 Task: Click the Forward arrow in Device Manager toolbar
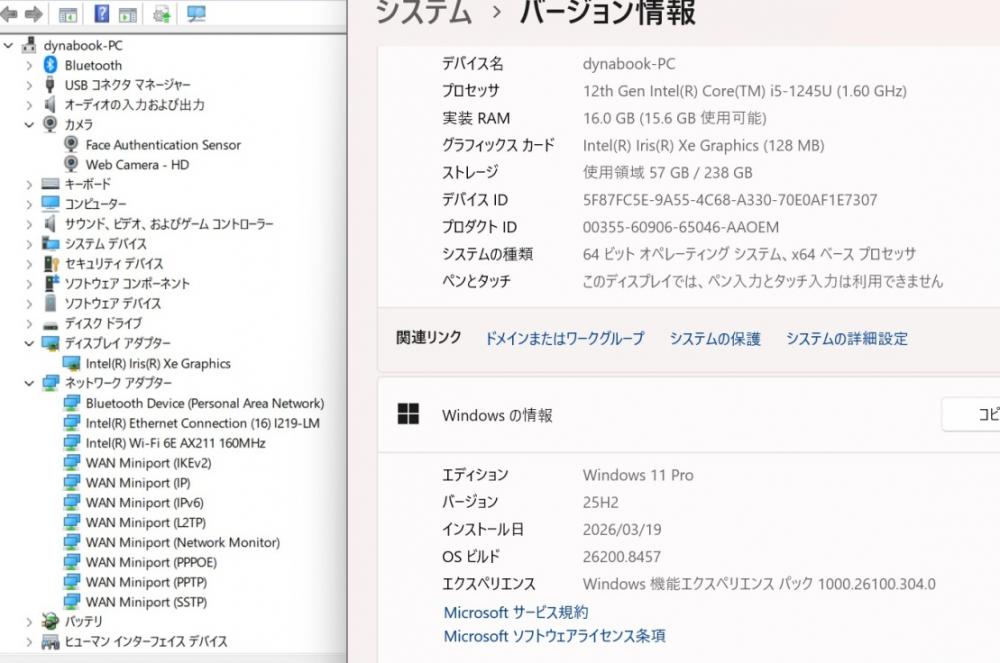point(33,13)
